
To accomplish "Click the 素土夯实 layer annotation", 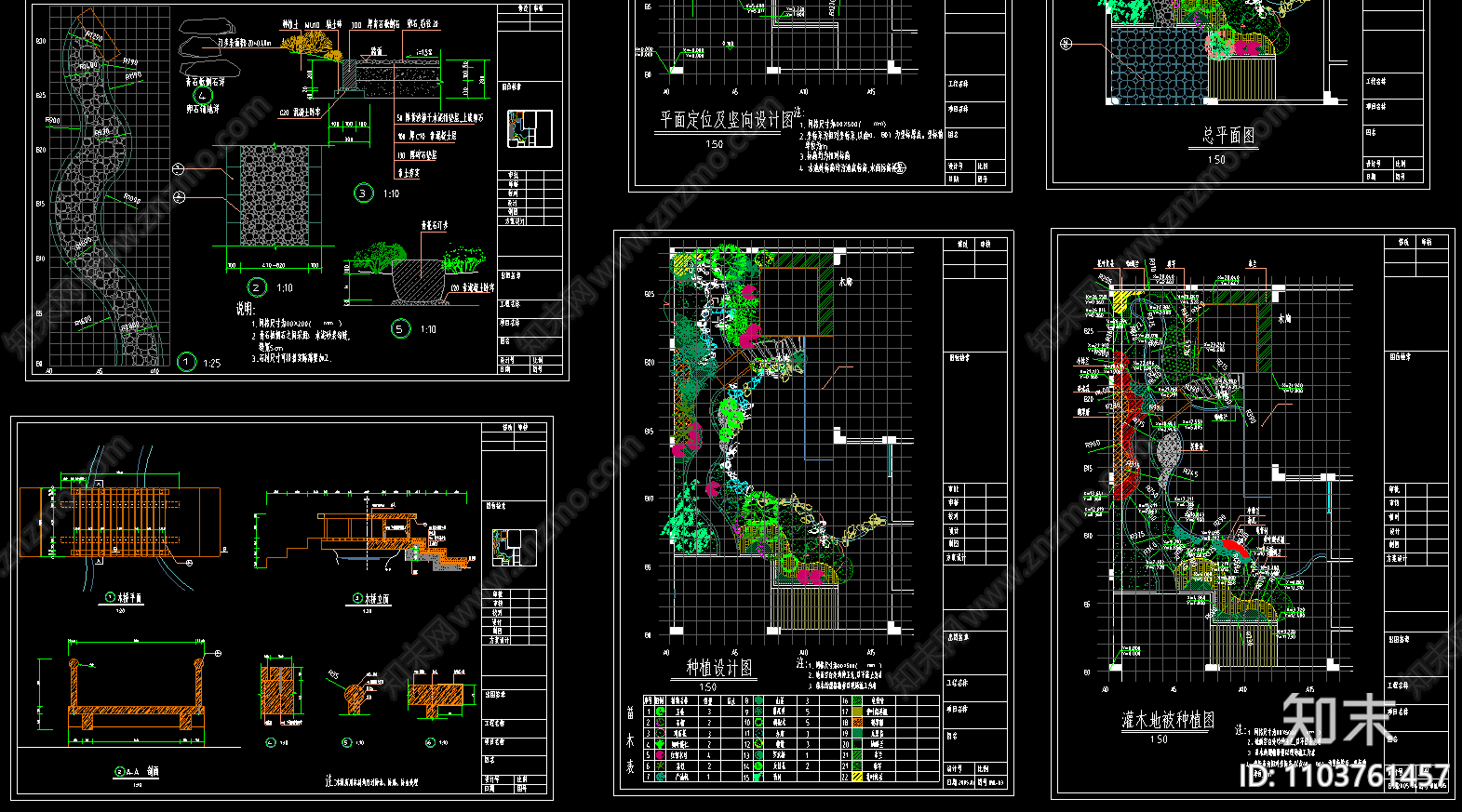I will click(409, 173).
